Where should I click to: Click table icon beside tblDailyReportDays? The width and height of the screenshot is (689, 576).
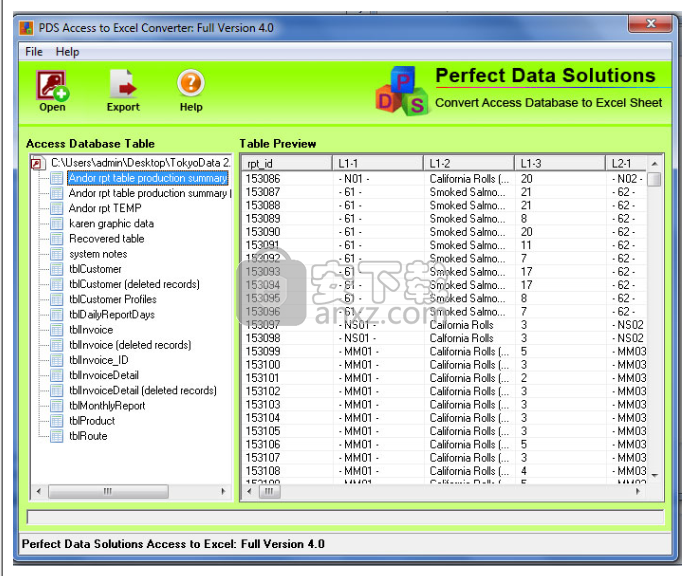point(57,315)
